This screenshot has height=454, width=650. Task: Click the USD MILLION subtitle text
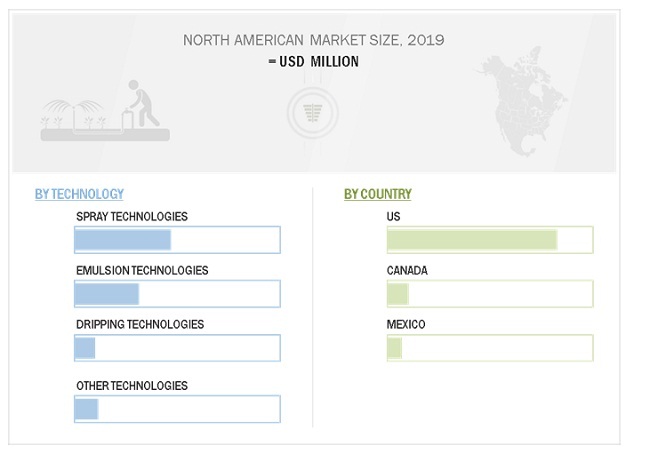315,62
